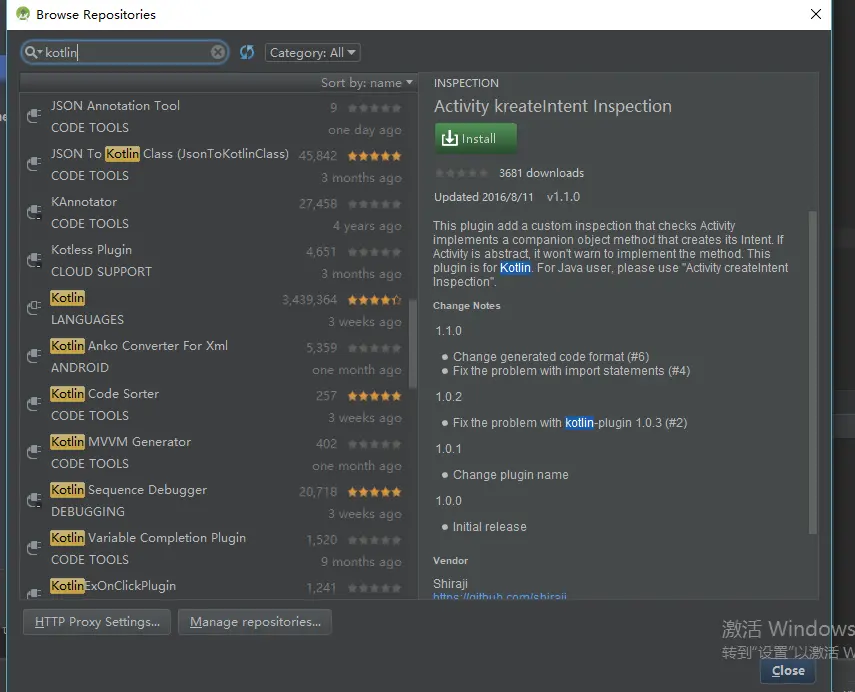Click the Close button at bottom
This screenshot has height=692, width=855.
[x=788, y=671]
